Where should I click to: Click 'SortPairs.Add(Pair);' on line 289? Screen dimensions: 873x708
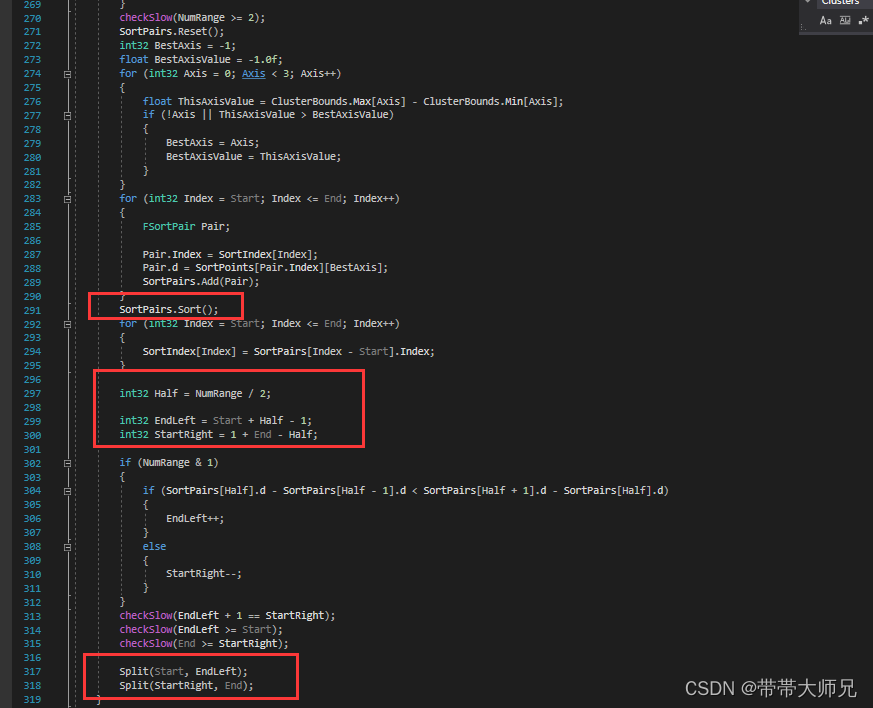tap(201, 282)
